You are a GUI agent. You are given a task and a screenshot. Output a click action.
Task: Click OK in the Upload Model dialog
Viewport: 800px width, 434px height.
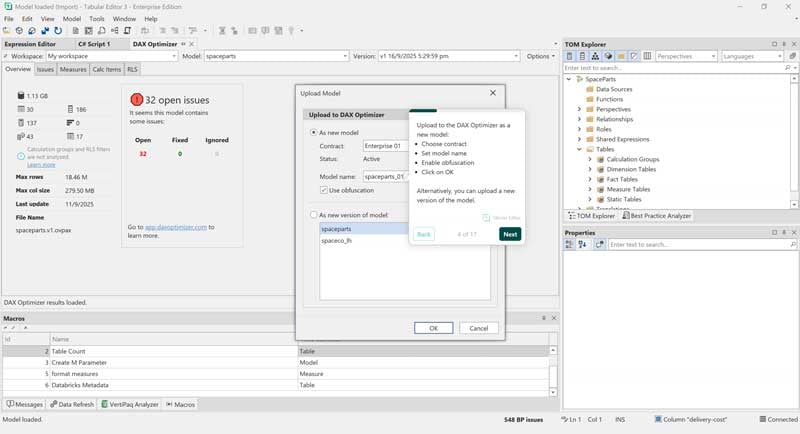[x=433, y=328]
